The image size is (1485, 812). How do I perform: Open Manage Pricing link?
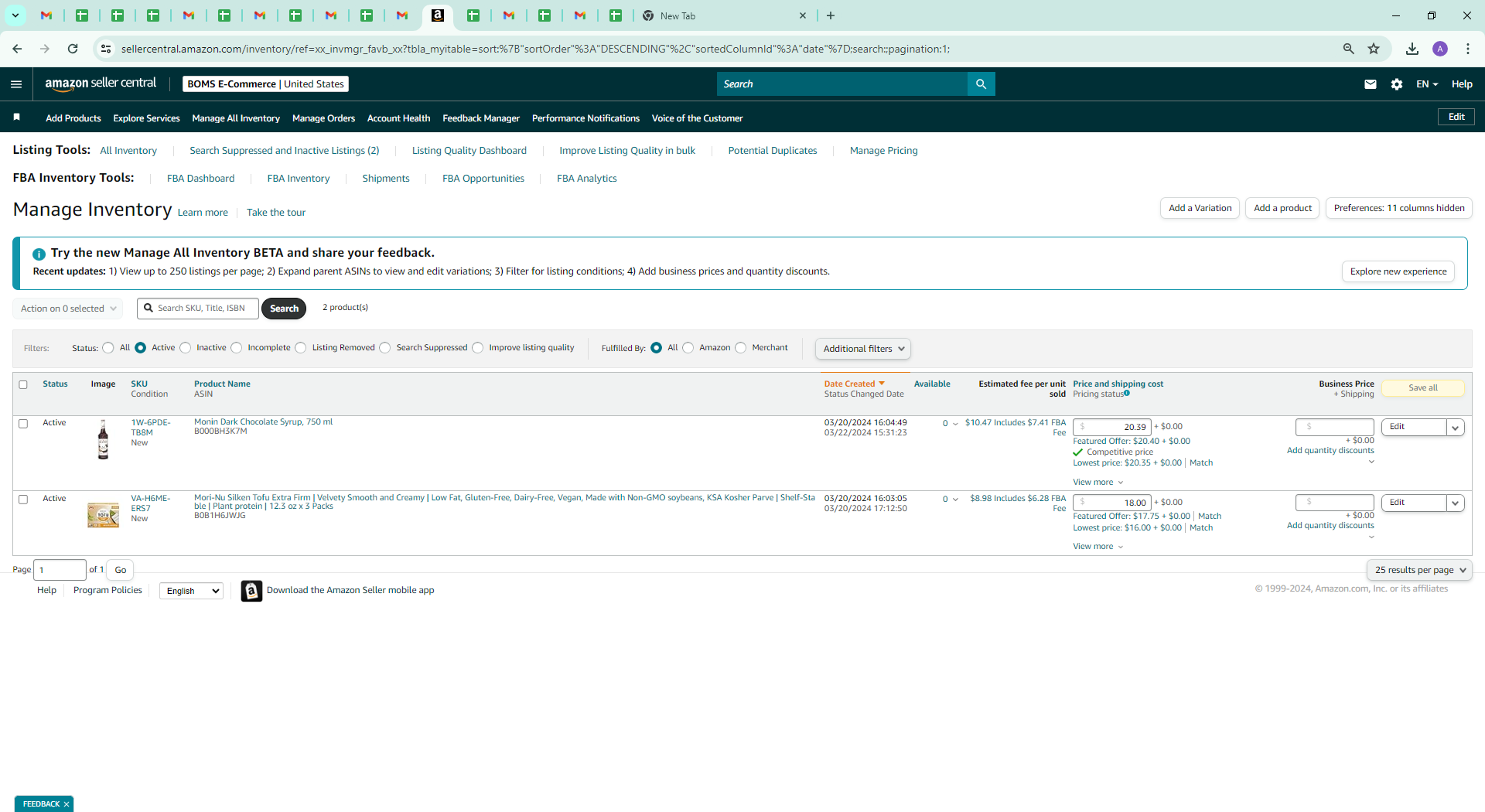[x=883, y=151]
